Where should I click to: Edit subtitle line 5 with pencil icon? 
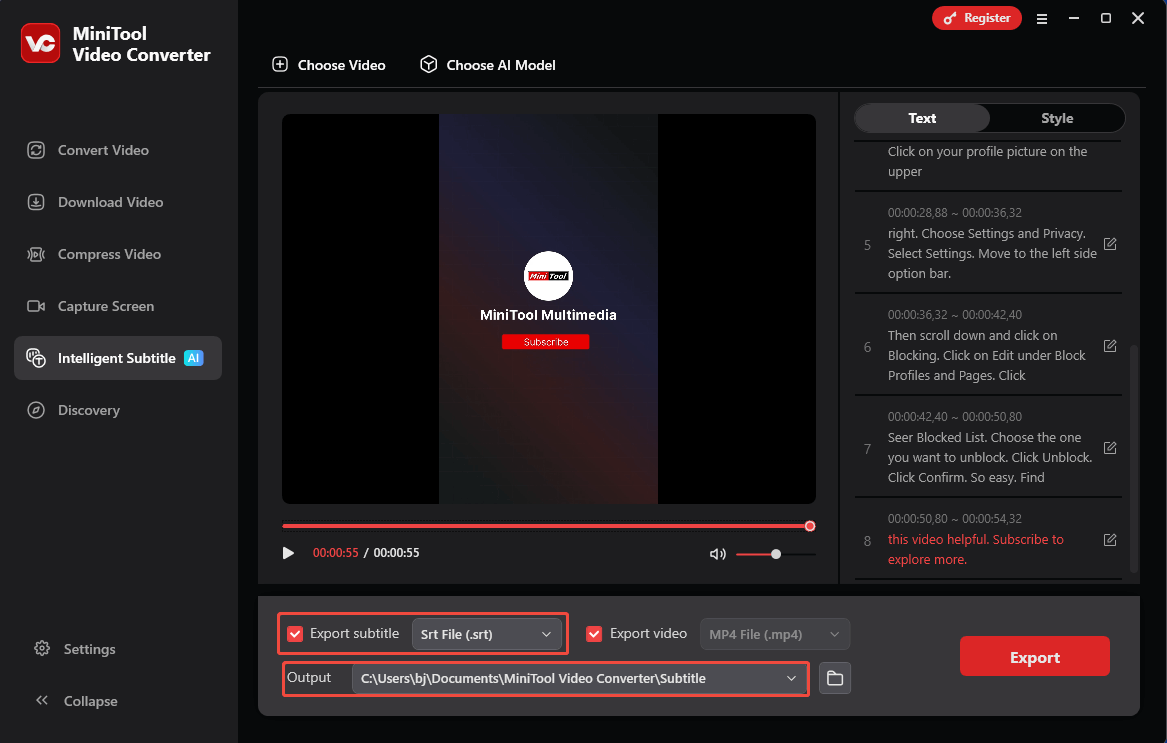tap(1110, 244)
